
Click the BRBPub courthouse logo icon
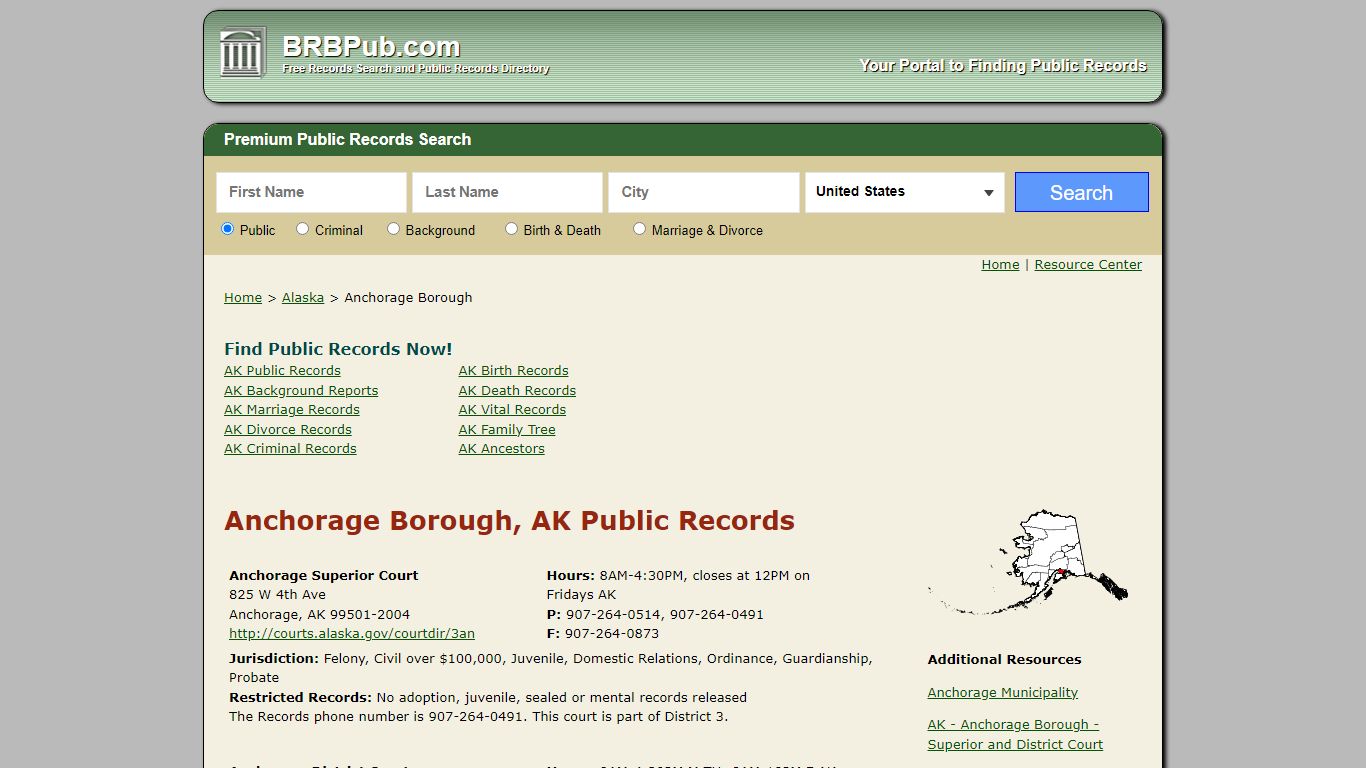243,52
